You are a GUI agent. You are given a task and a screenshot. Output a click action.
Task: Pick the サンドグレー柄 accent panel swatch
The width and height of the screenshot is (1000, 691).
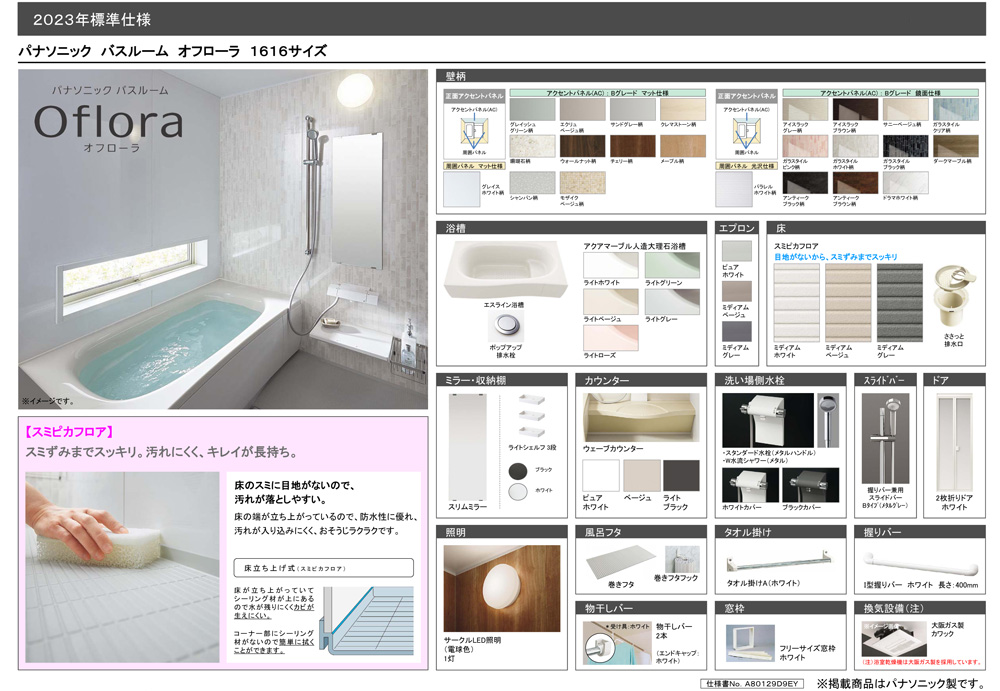click(633, 110)
